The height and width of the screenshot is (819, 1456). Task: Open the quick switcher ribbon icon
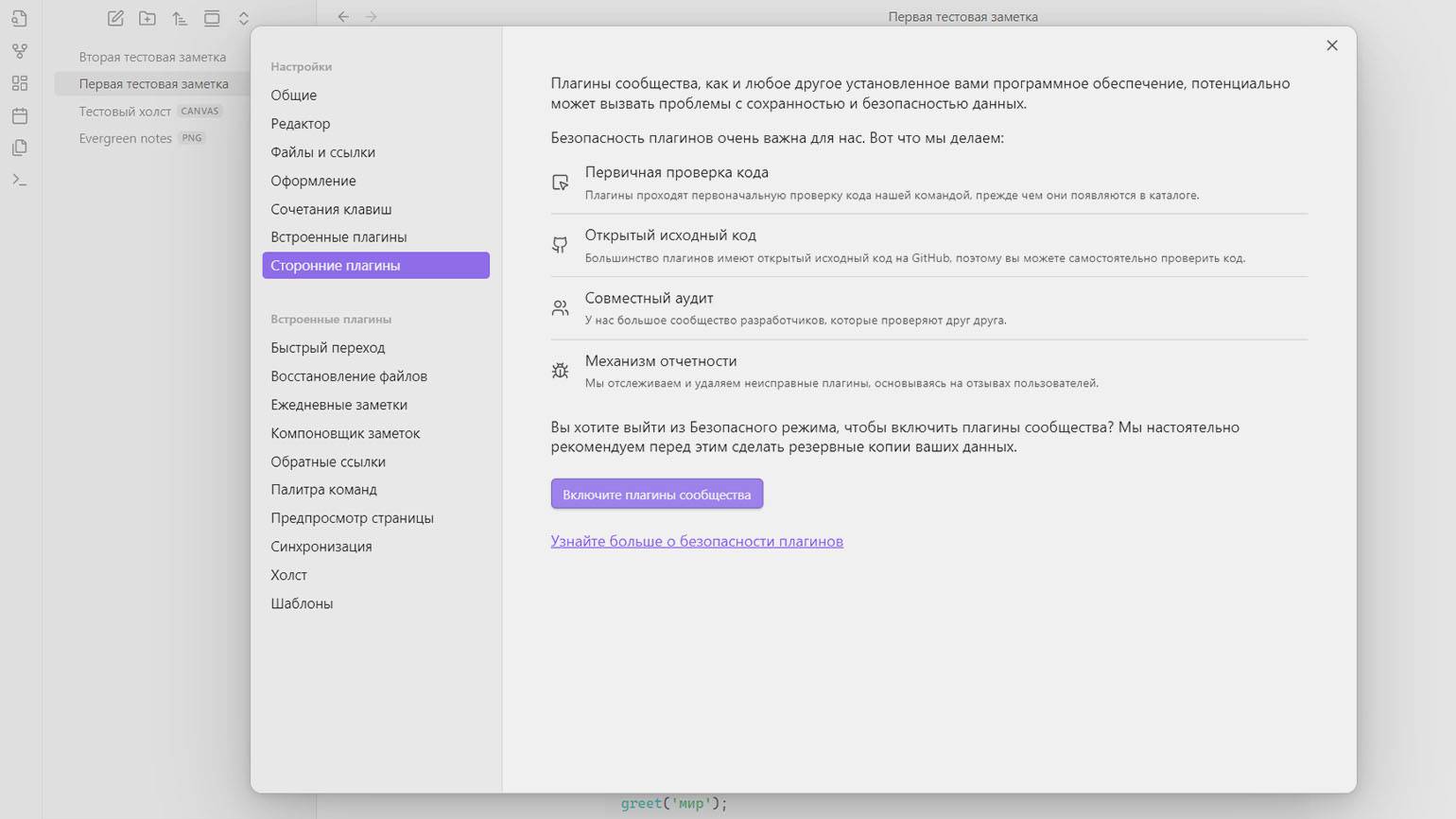pos(20,18)
